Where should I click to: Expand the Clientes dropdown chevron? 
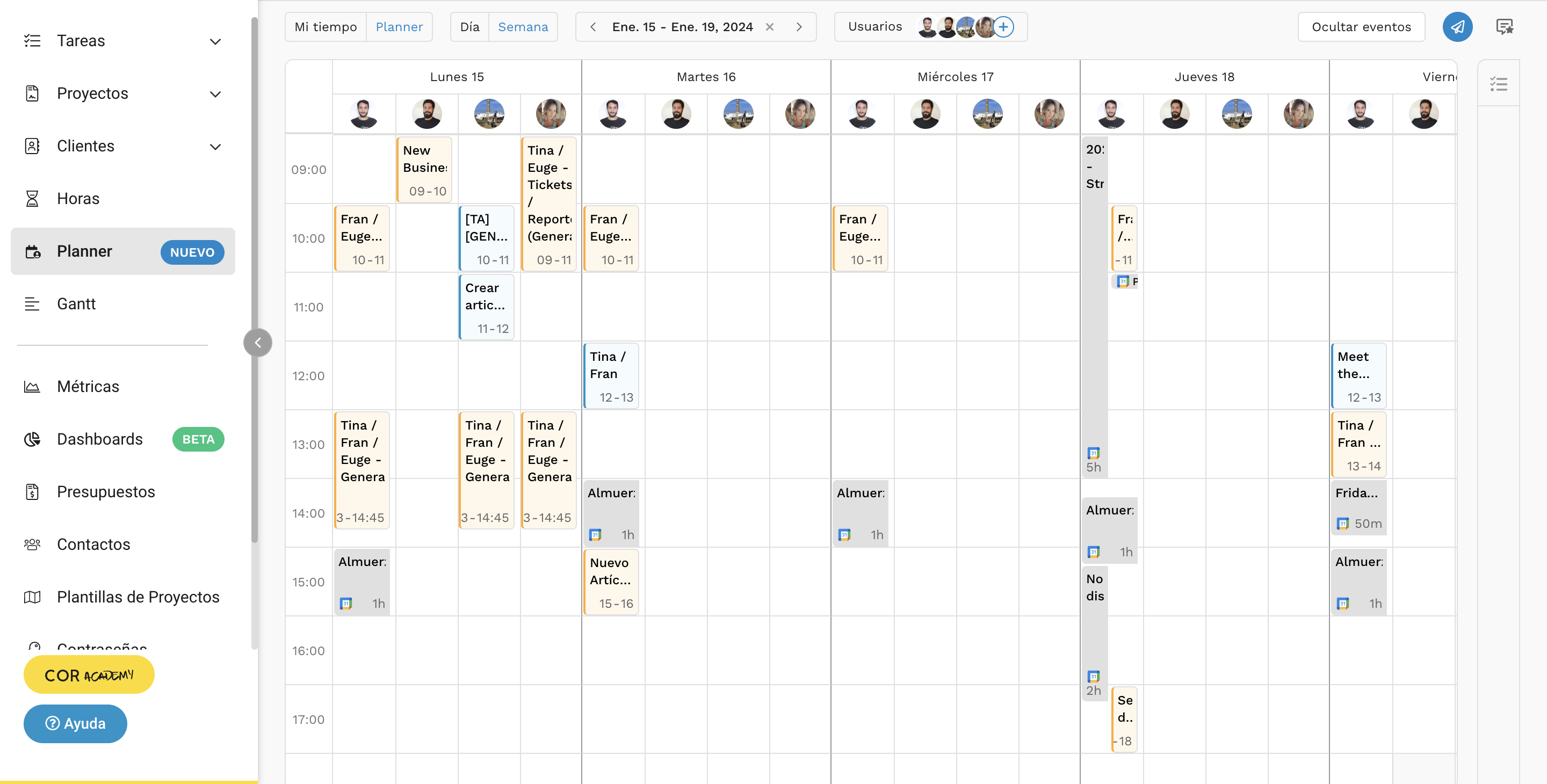point(215,146)
